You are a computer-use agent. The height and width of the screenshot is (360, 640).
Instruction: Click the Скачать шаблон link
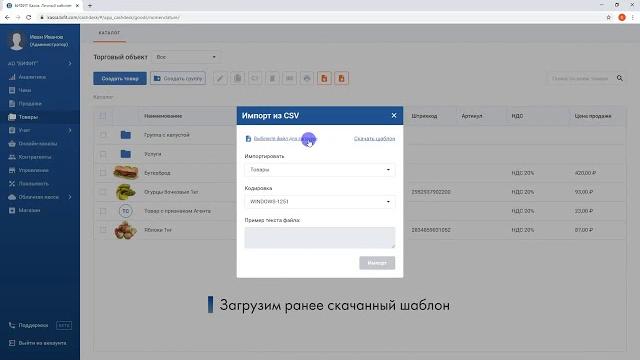[x=374, y=139]
